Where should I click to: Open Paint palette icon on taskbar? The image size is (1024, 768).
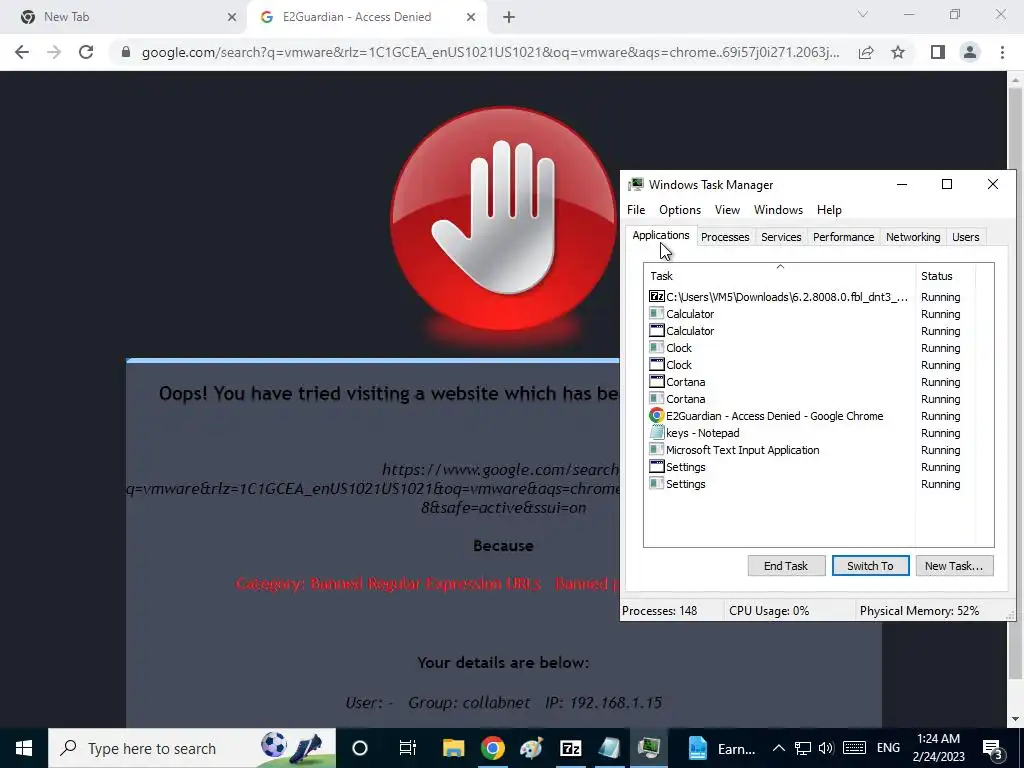(x=531, y=748)
